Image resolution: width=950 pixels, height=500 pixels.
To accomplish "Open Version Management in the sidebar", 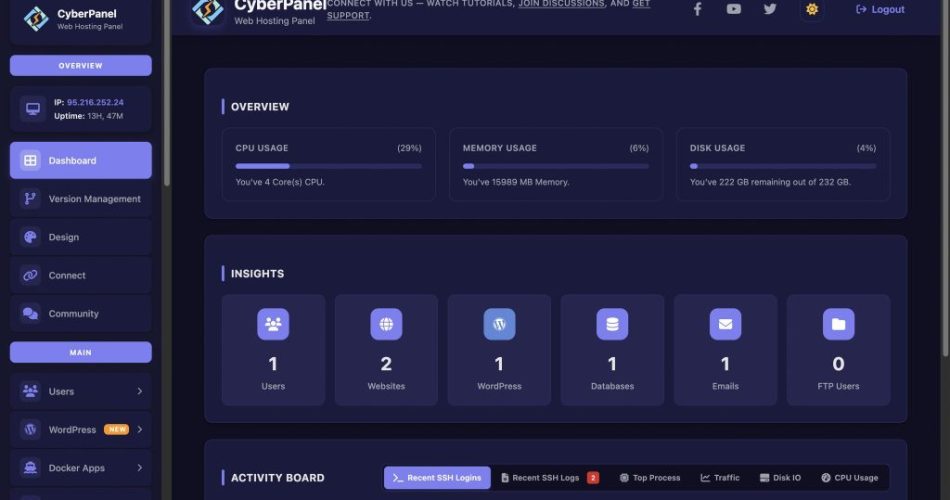I will click(x=81, y=199).
